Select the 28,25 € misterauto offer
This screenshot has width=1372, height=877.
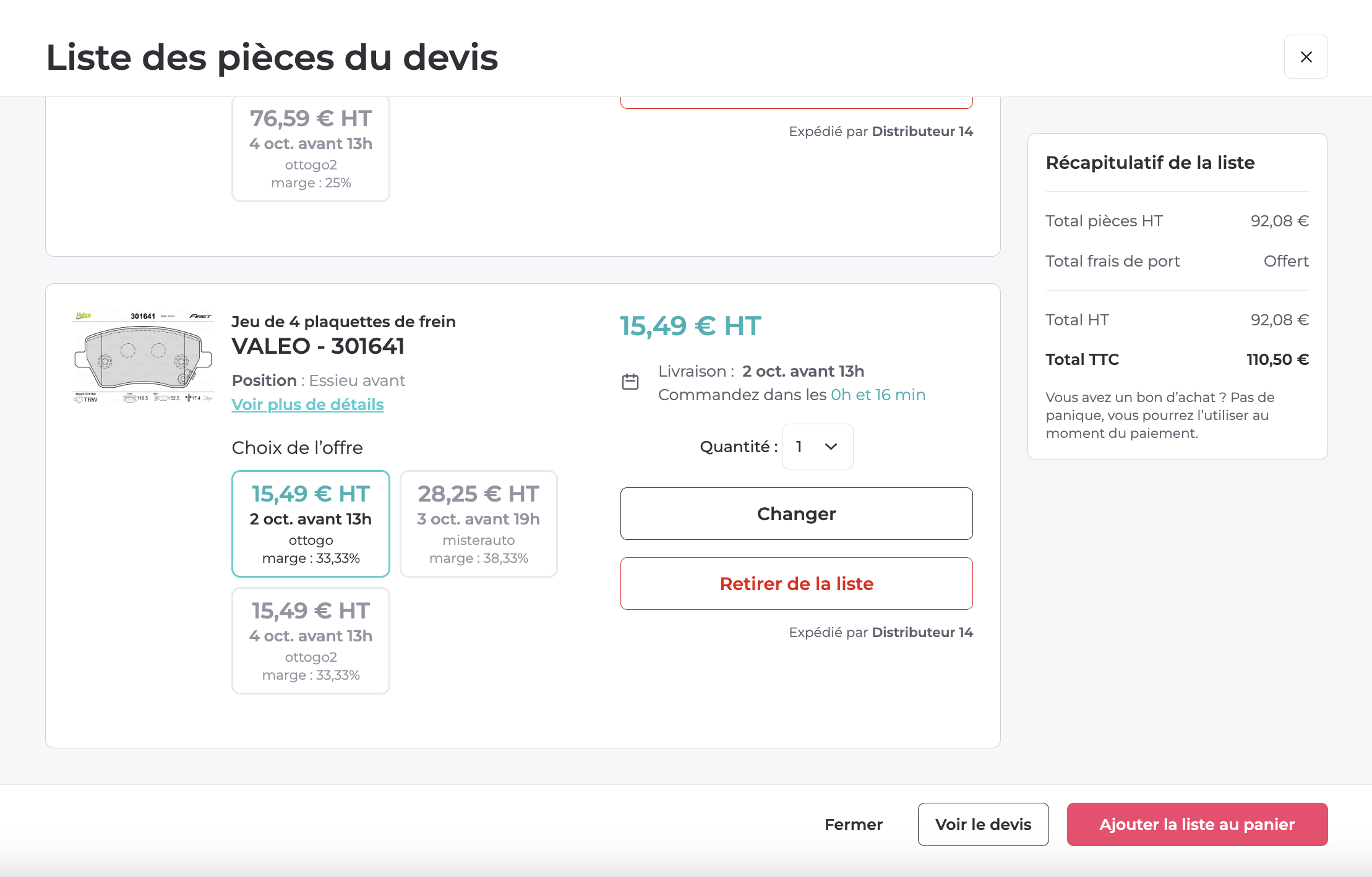(x=478, y=523)
